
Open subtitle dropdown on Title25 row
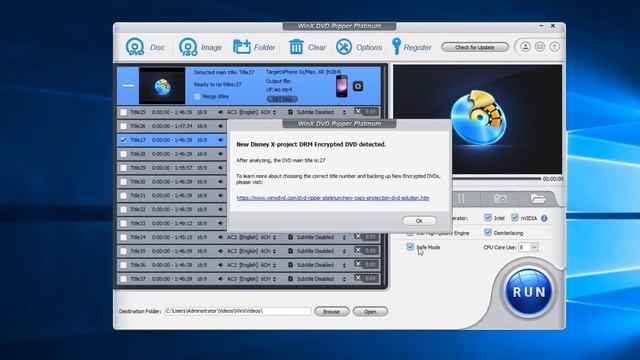344,112
